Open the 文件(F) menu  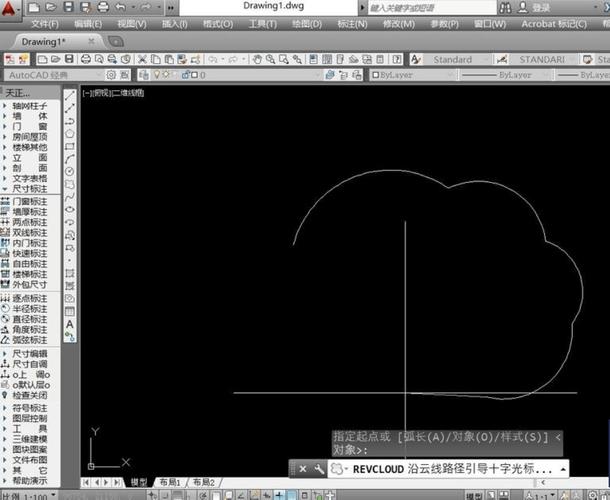click(x=45, y=24)
